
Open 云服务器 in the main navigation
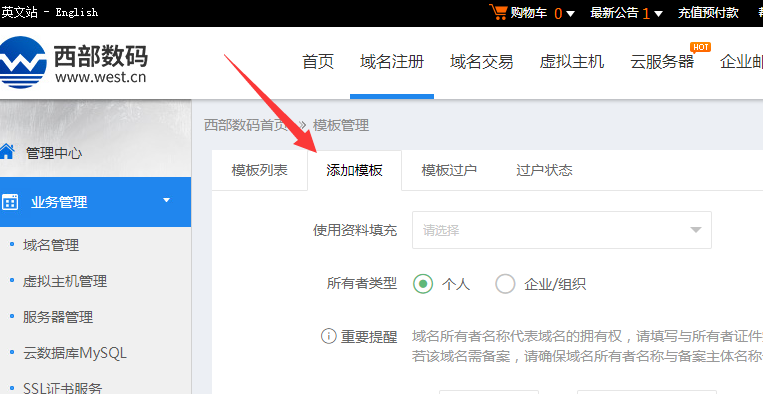(x=662, y=62)
